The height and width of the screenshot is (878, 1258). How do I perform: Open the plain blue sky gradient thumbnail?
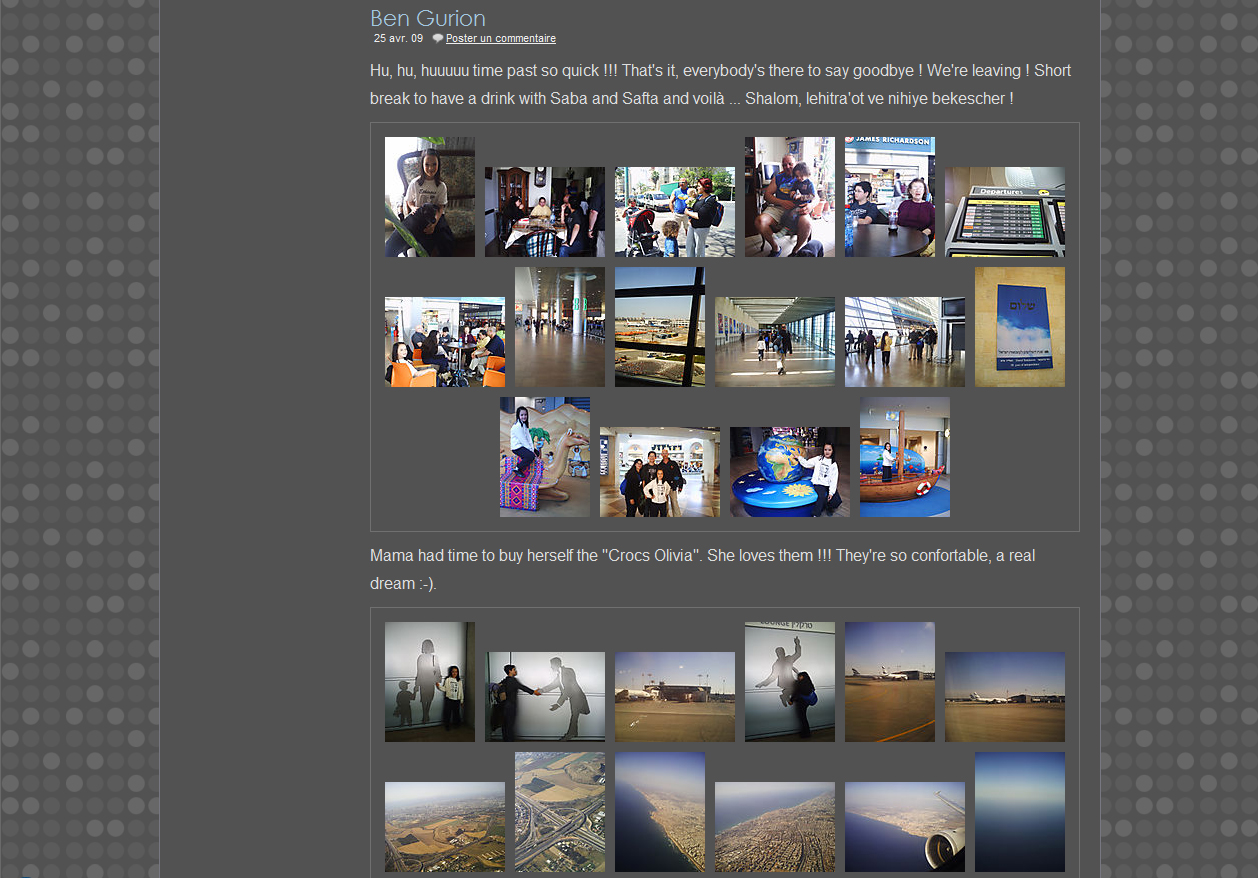coord(1019,812)
